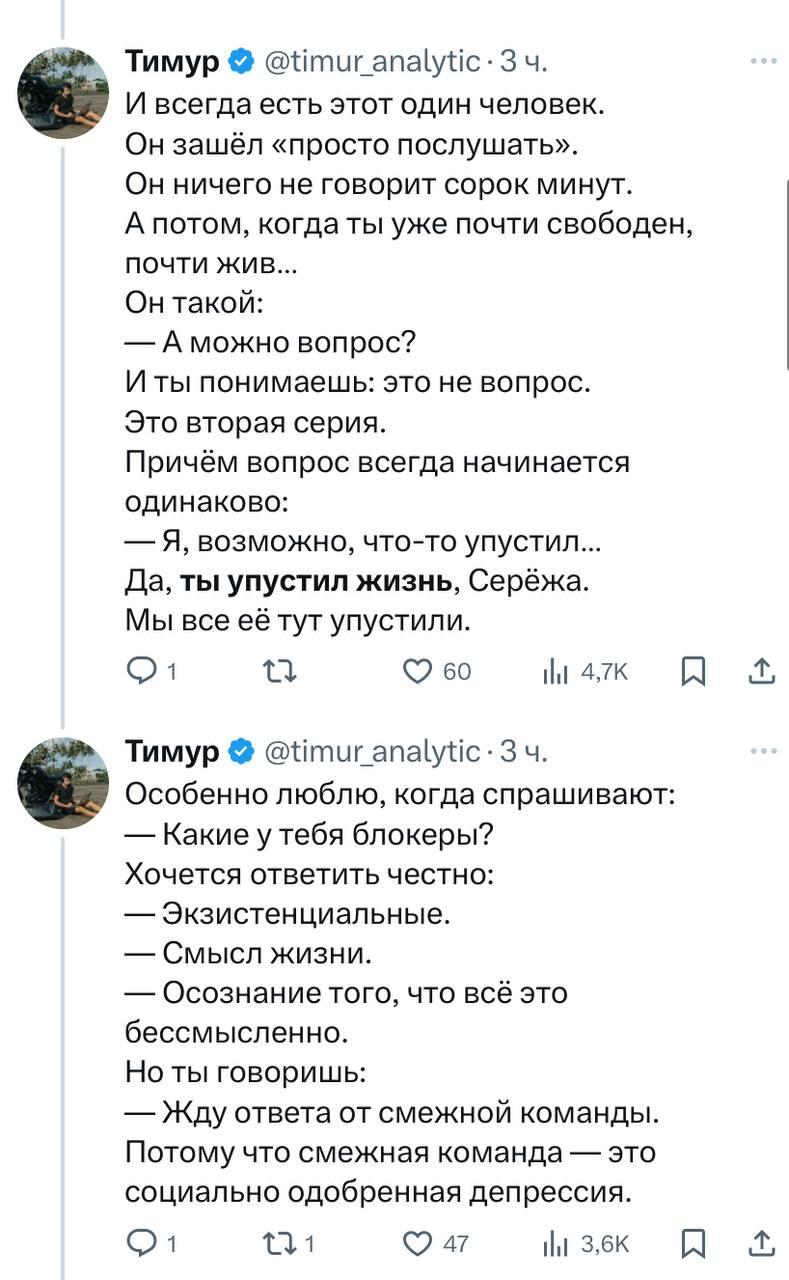Share the first tweet
The height and width of the screenshot is (1280, 789).
(762, 671)
